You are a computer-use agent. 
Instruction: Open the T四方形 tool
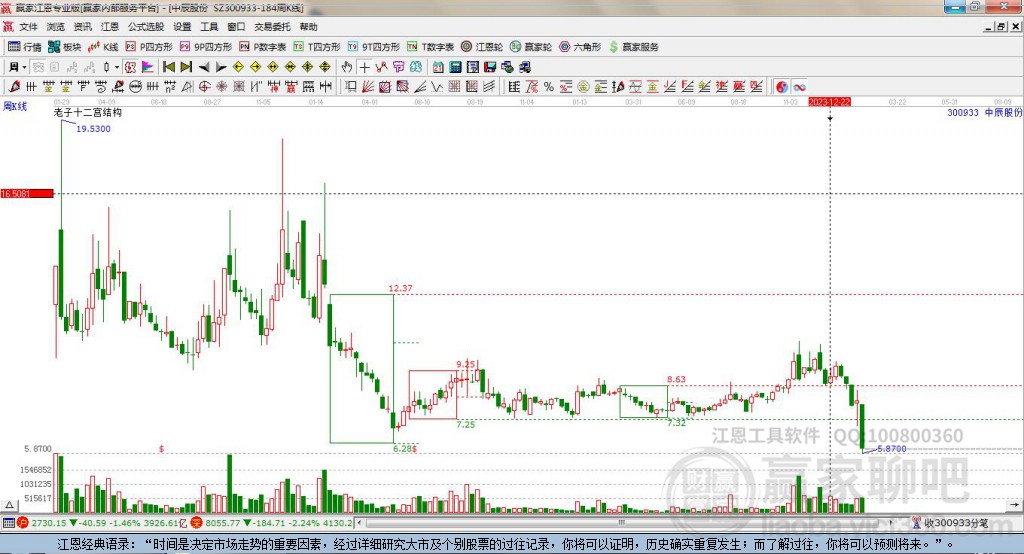(x=317, y=47)
